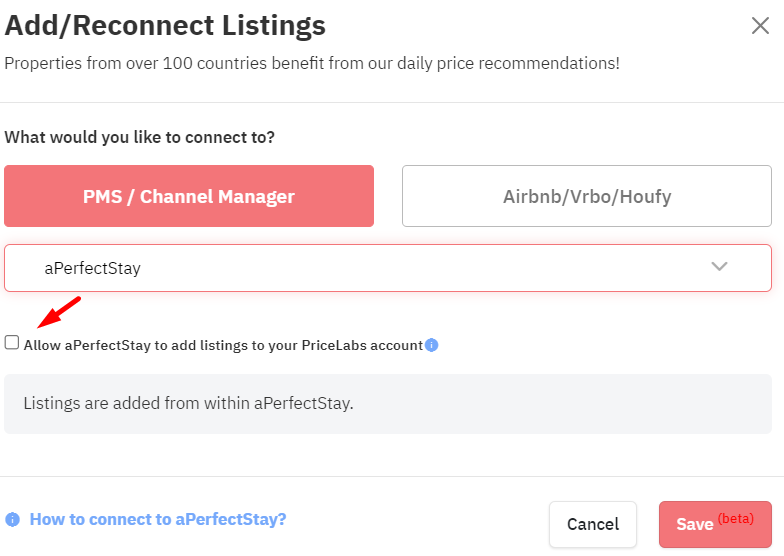This screenshot has height=556, width=784.
Task: Click the daily price recommendations subtitle
Action: click(312, 64)
